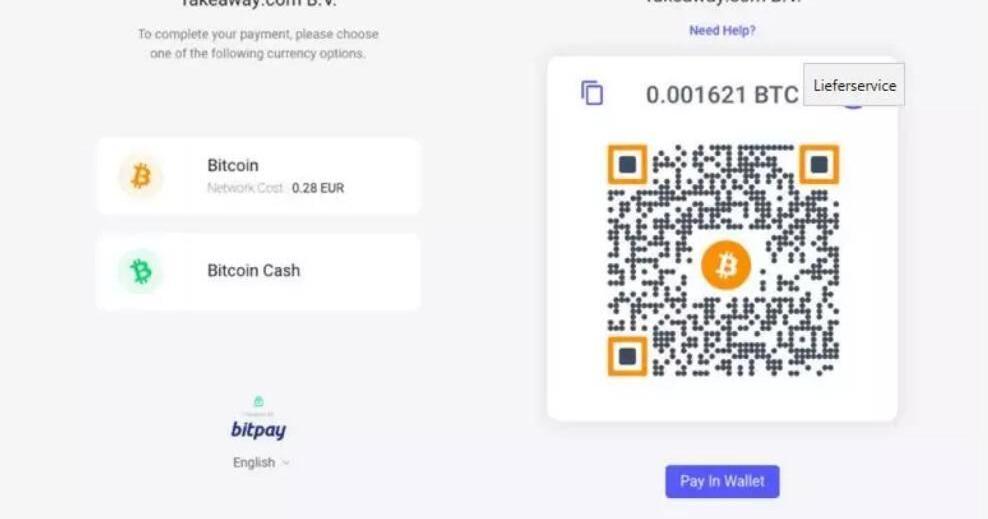Click the orange Bitcoin coin icon in options list
The width and height of the screenshot is (988, 519).
[x=141, y=176]
